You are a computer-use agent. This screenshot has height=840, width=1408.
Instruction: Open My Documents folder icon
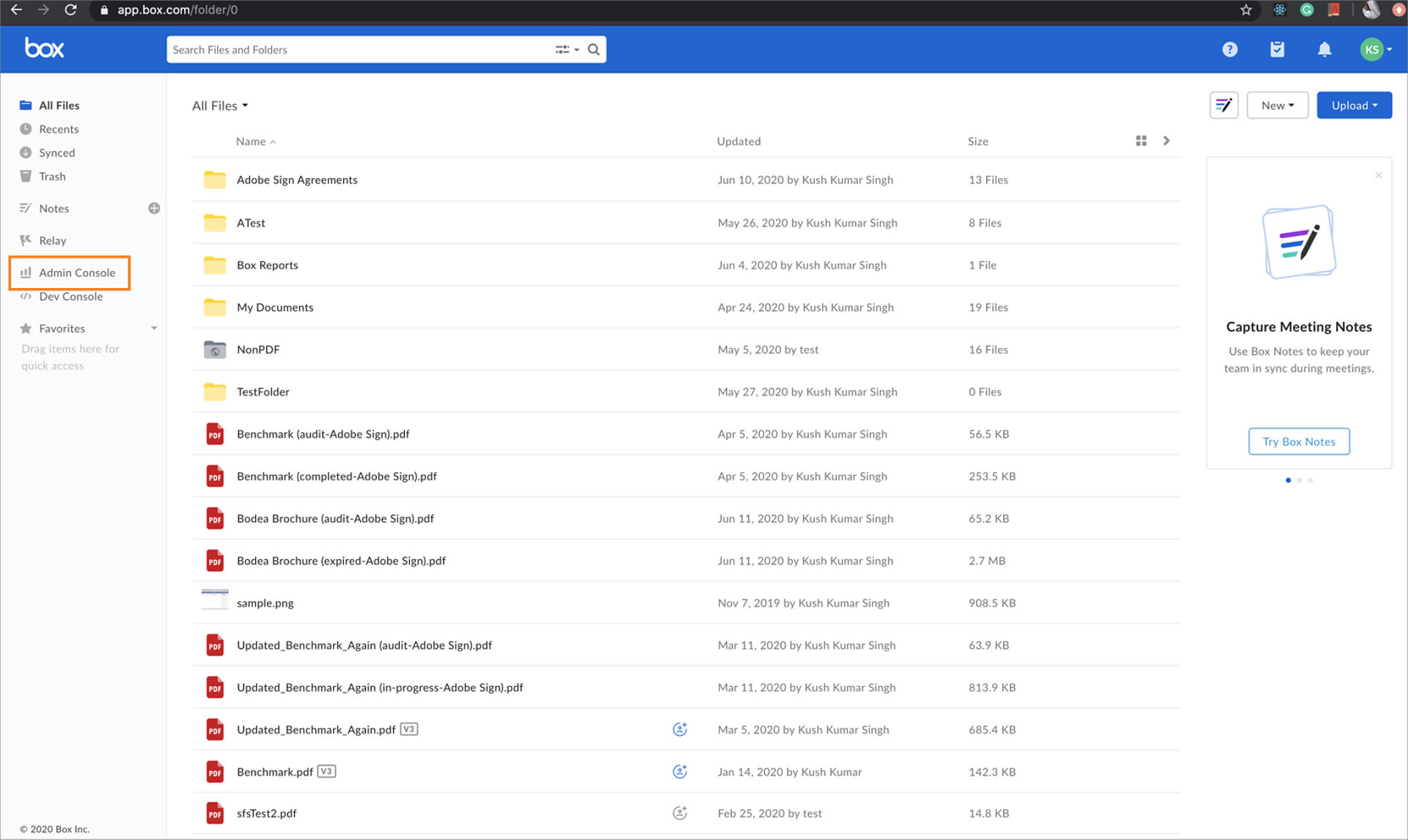(x=215, y=307)
